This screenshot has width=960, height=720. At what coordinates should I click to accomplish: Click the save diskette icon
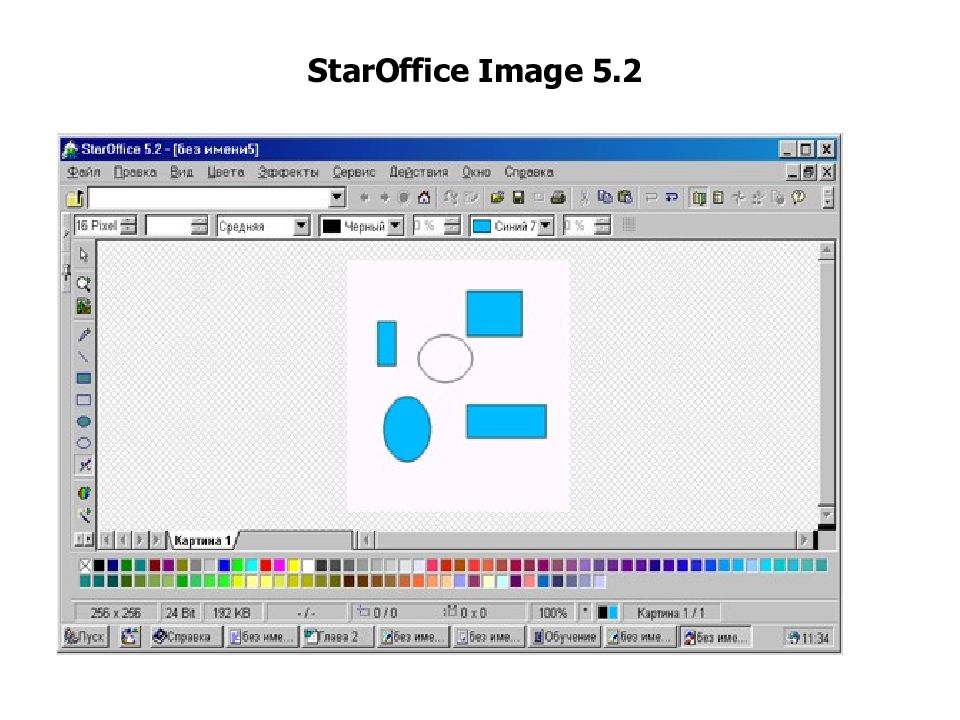coord(518,197)
